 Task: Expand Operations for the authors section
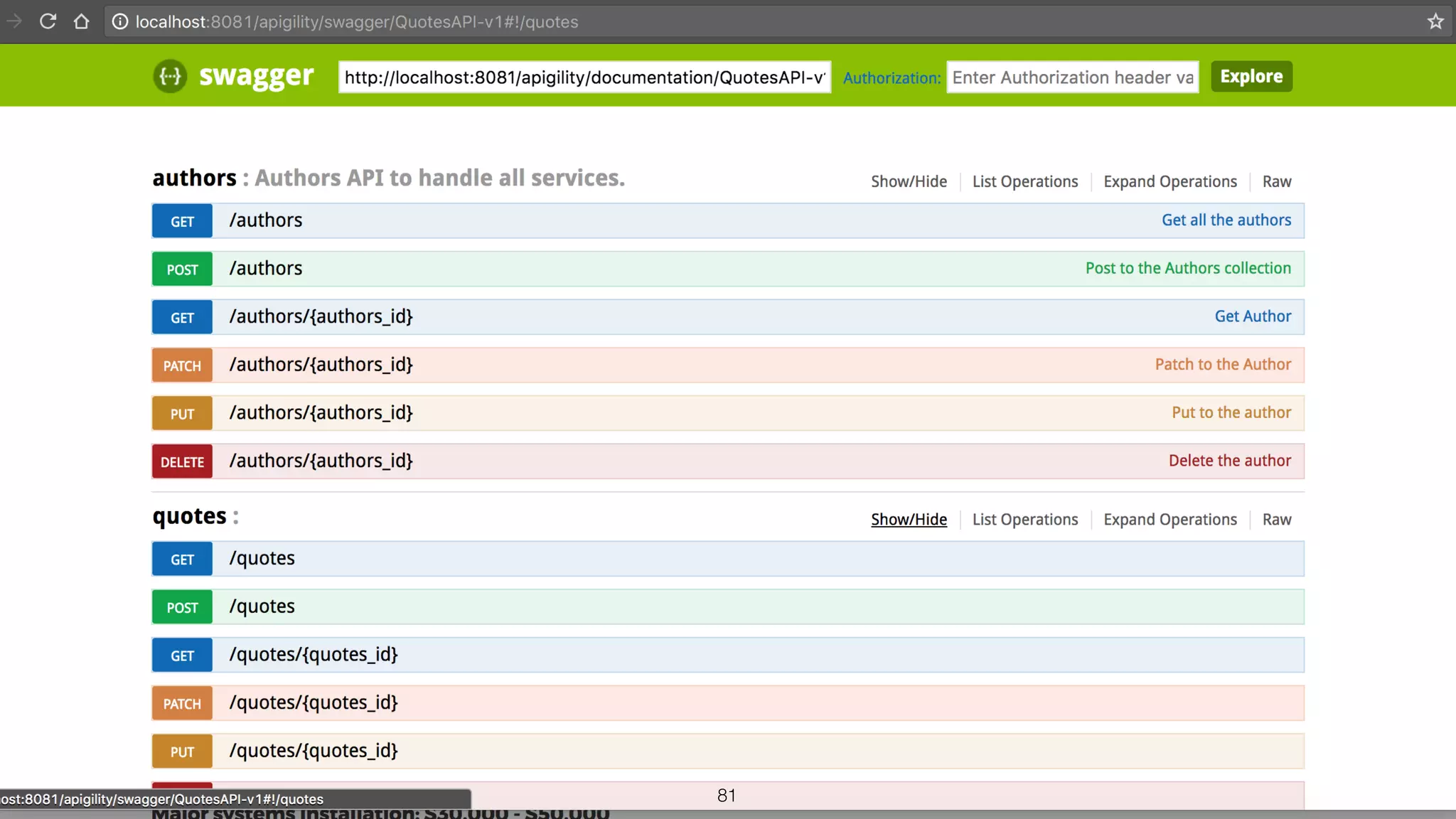[x=1169, y=181]
